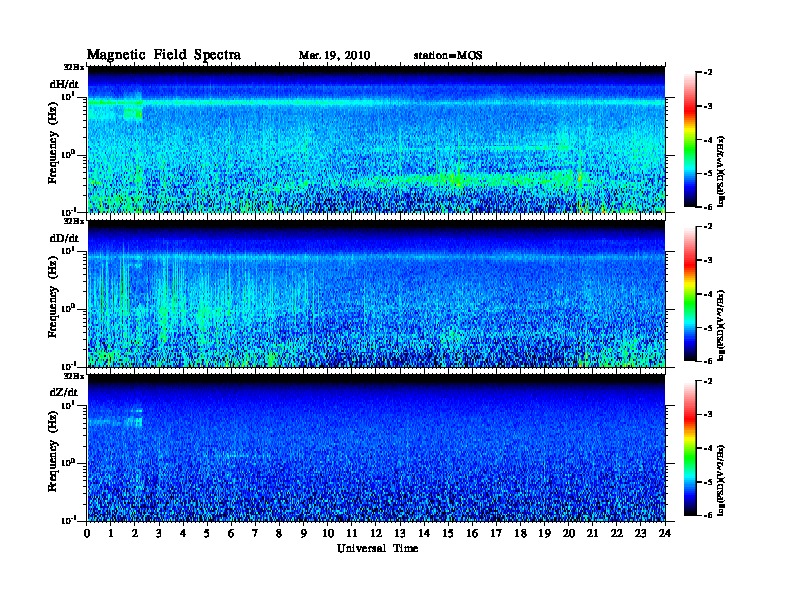Click the "13" hour tick label
The height and width of the screenshot is (612, 792).
tap(400, 534)
